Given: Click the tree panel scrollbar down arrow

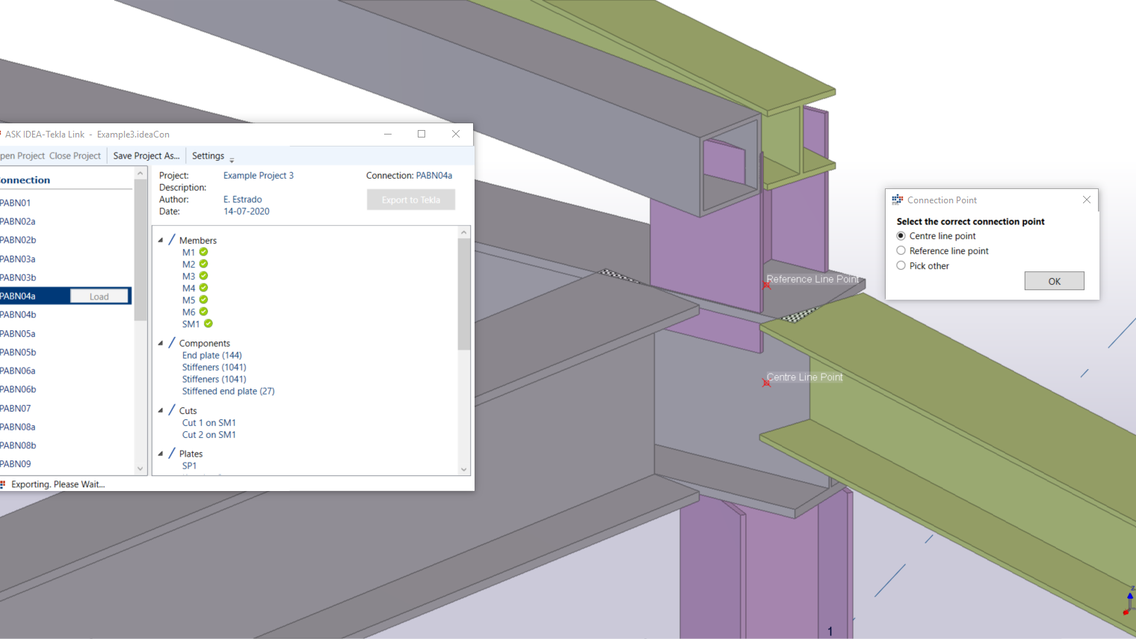Looking at the screenshot, I should pyautogui.click(x=464, y=469).
